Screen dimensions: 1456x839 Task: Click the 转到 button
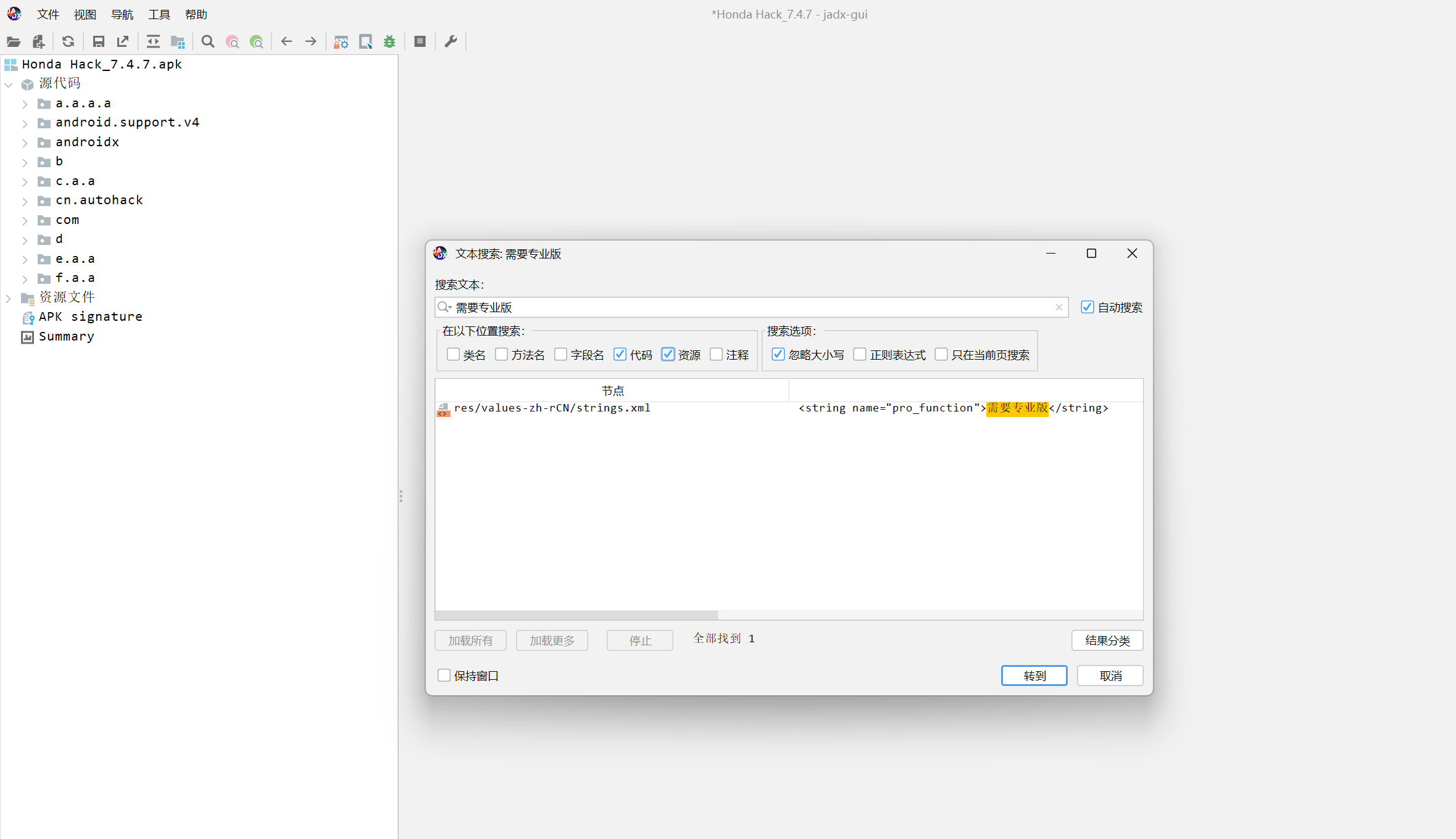point(1034,676)
